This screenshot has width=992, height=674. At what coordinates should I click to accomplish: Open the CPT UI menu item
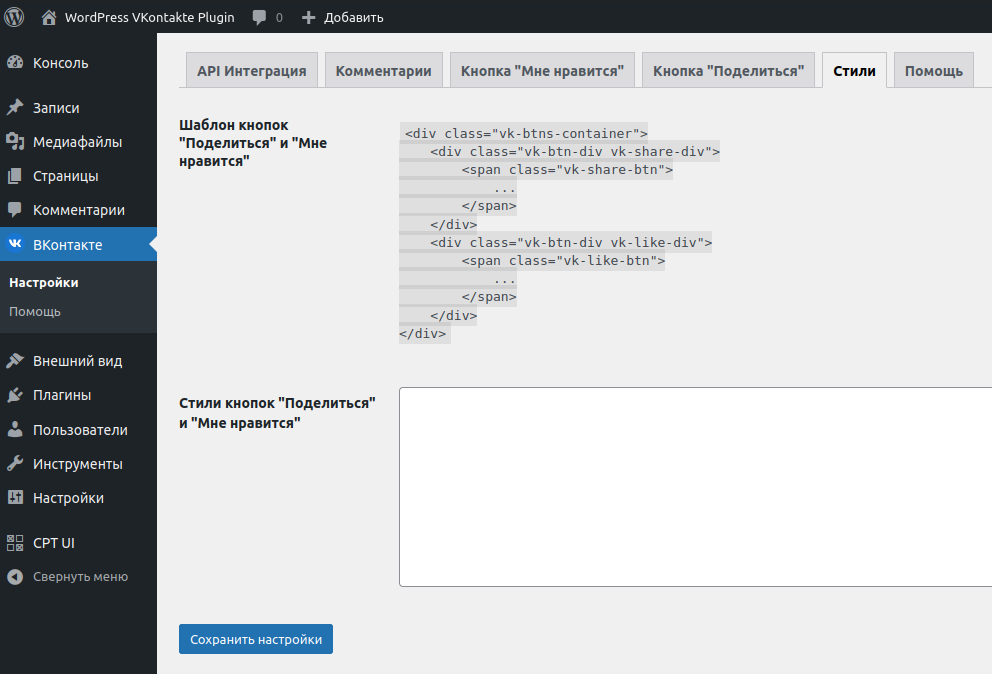point(78,543)
